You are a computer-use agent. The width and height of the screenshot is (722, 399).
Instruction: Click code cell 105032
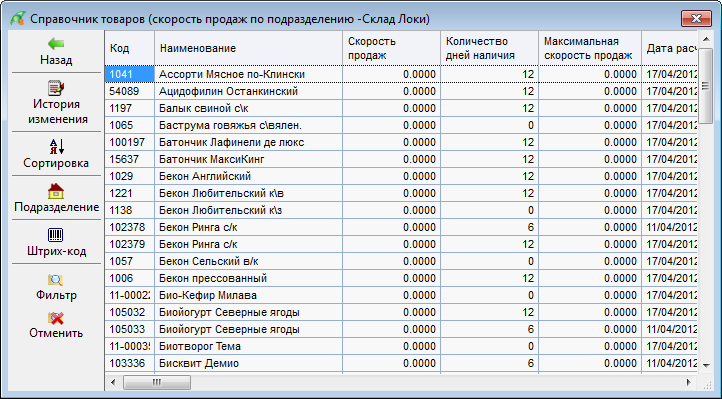pyautogui.click(x=130, y=312)
